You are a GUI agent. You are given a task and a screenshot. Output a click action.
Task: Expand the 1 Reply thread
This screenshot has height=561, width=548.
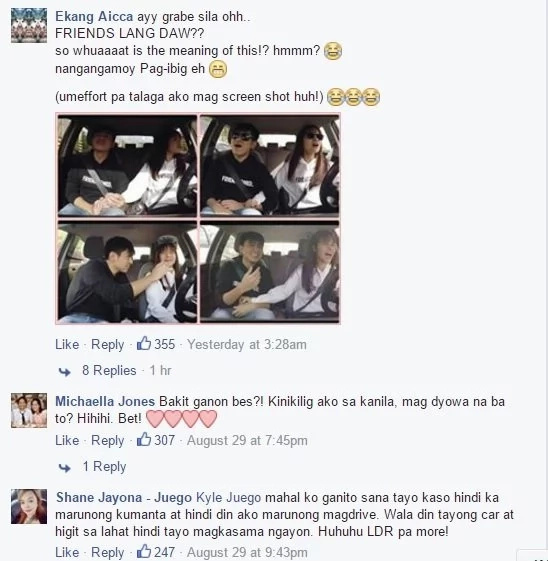tap(104, 467)
